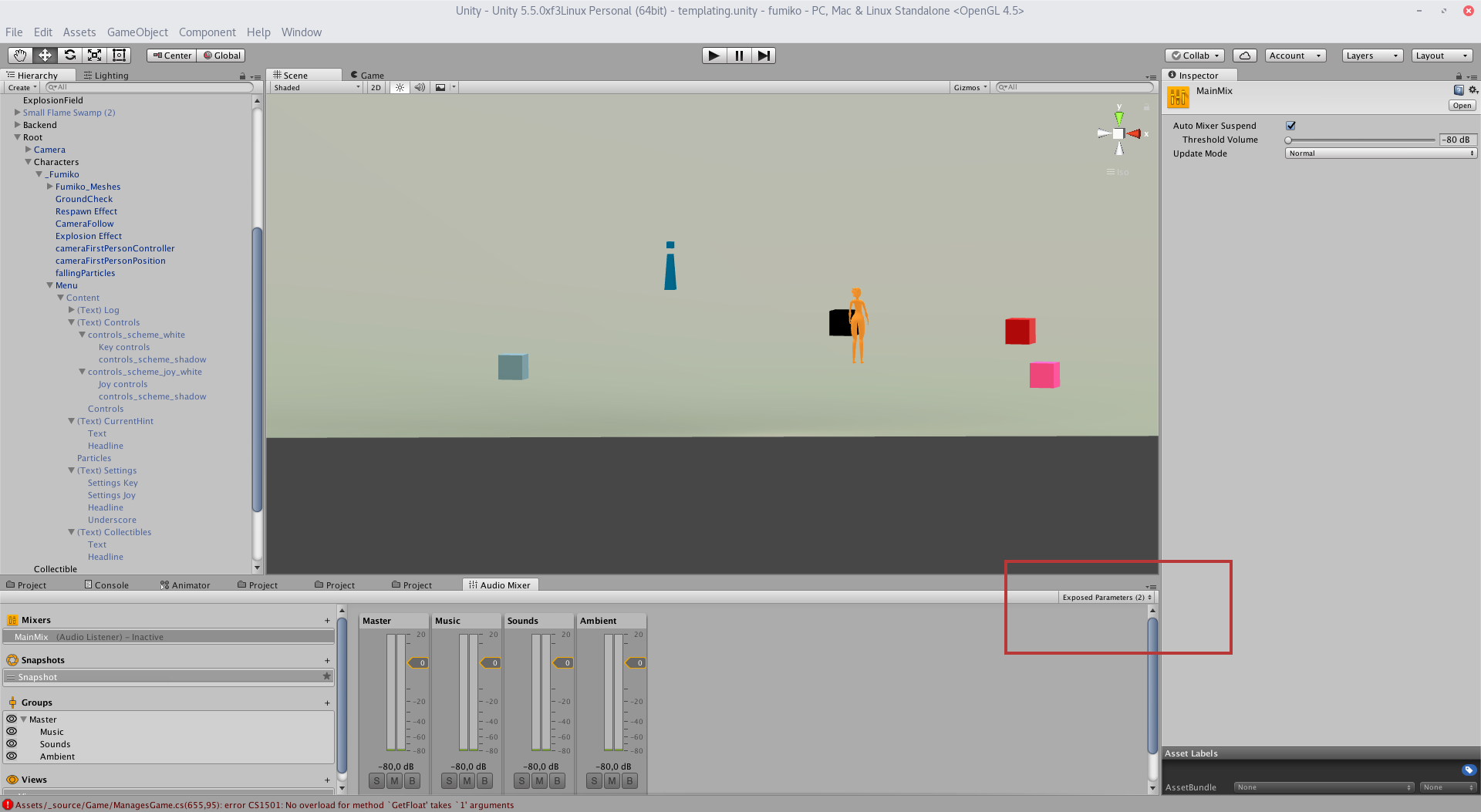Enable the Auto Mixer Suspend checkbox
The height and width of the screenshot is (812, 1481).
pyautogui.click(x=1292, y=125)
